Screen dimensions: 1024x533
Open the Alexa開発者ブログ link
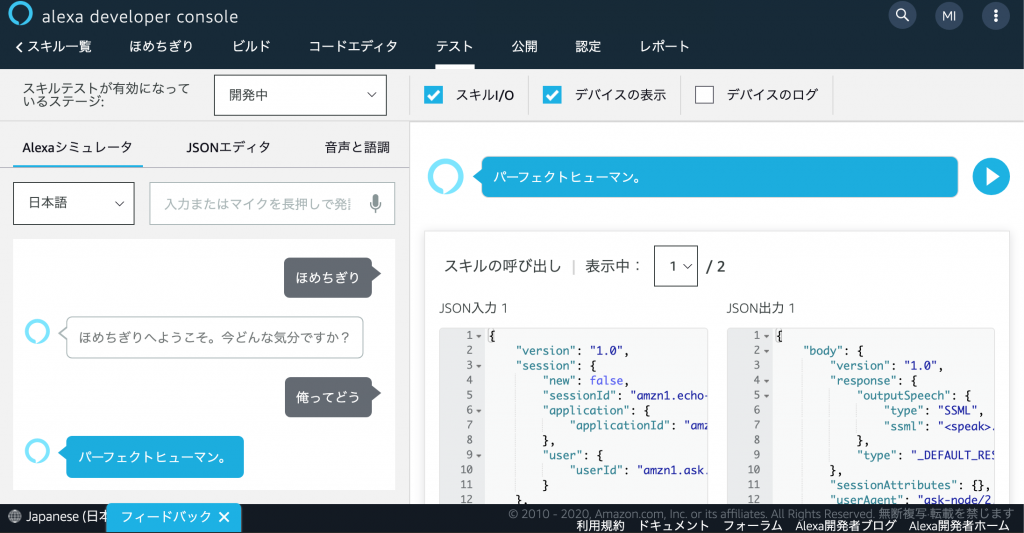[x=846, y=526]
